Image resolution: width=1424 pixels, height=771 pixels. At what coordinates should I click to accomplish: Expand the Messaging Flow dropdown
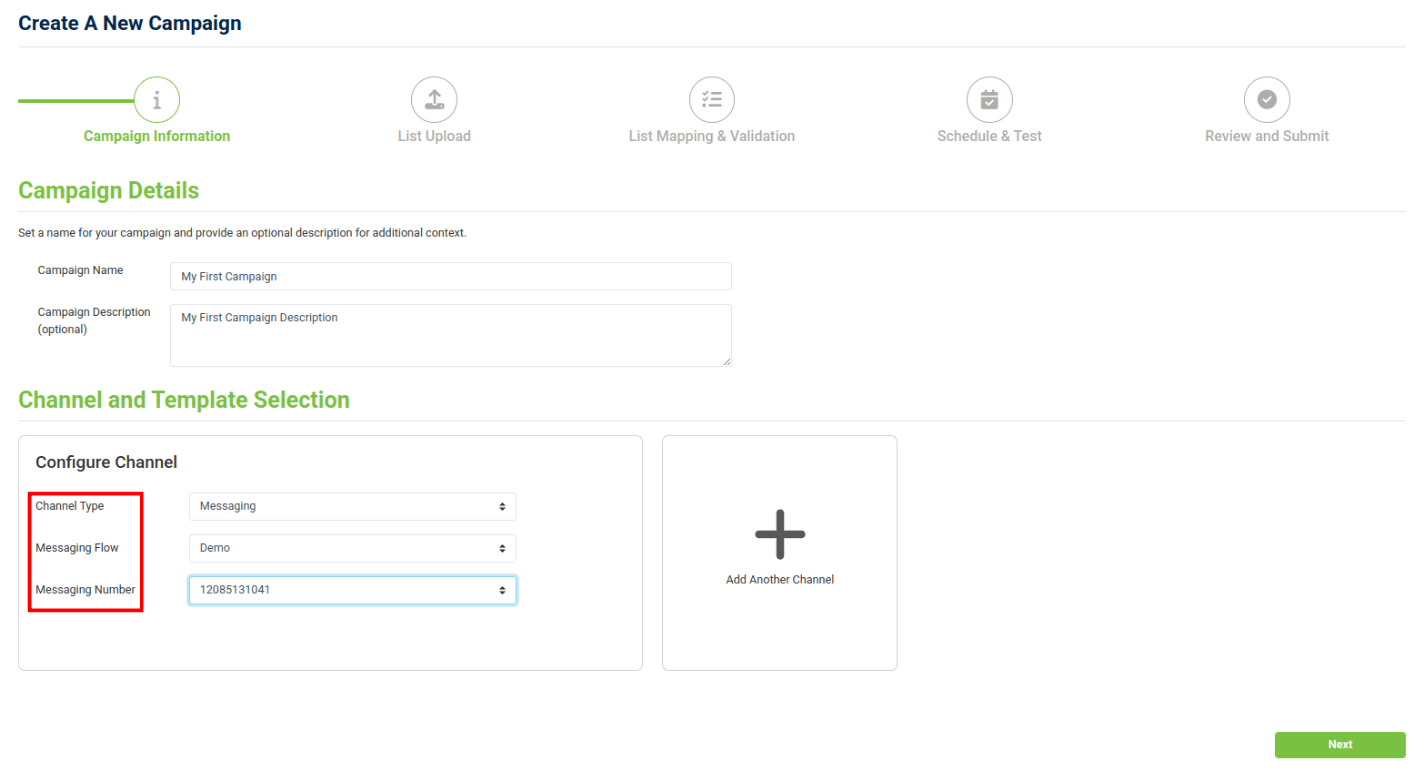[352, 549]
